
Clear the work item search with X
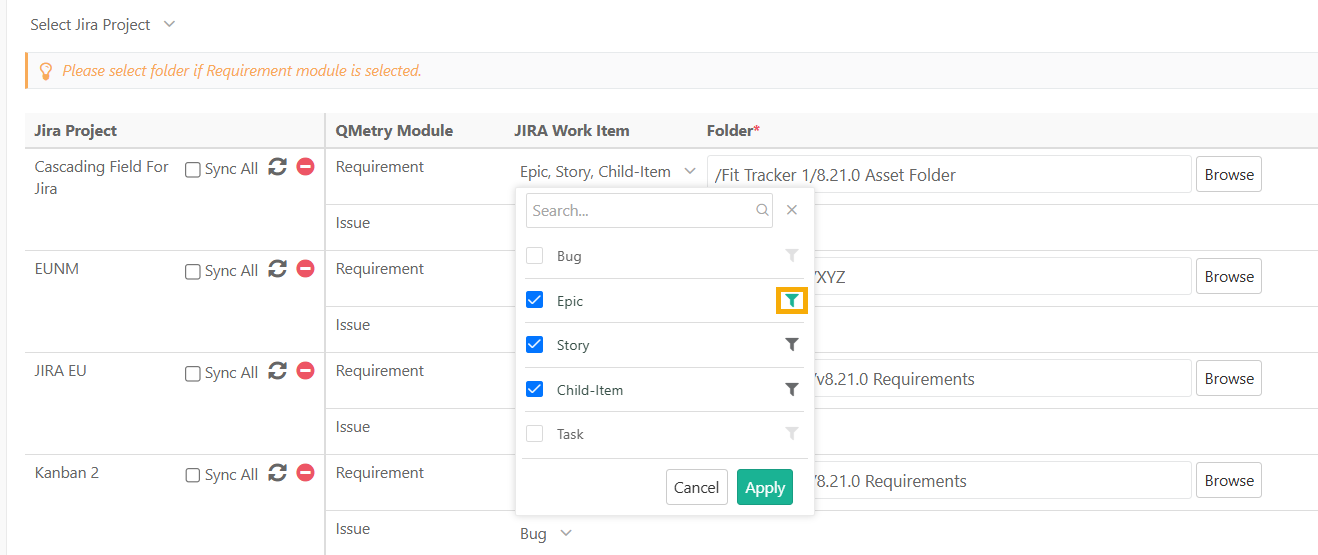pos(792,210)
